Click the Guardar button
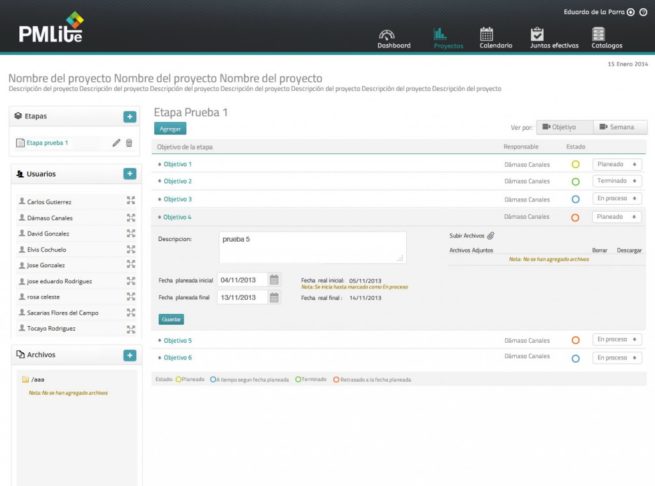 click(x=171, y=319)
